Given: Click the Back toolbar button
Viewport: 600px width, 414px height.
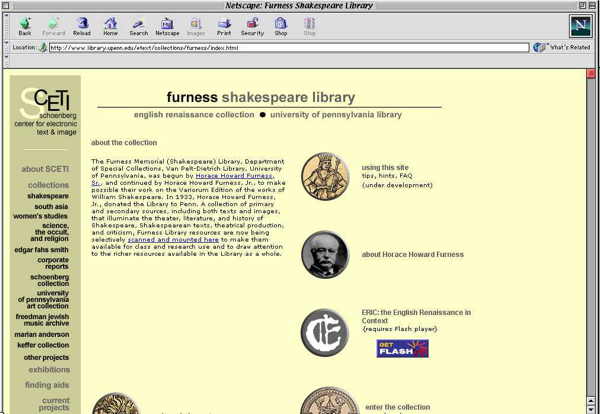Looking at the screenshot, I should (25, 26).
